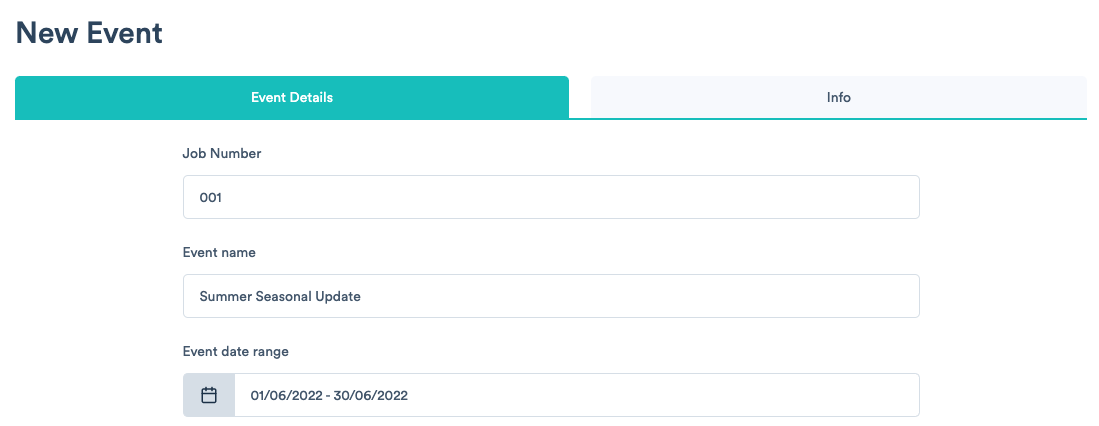Click the word "Summer" in Event name
The height and width of the screenshot is (426, 1099).
[x=226, y=297]
